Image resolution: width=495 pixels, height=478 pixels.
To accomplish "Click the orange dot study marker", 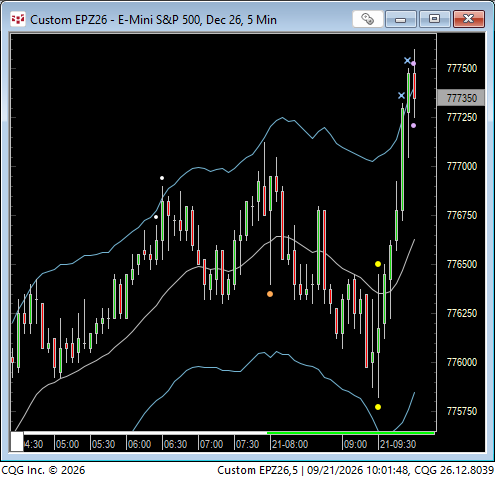I will click(x=270, y=294).
